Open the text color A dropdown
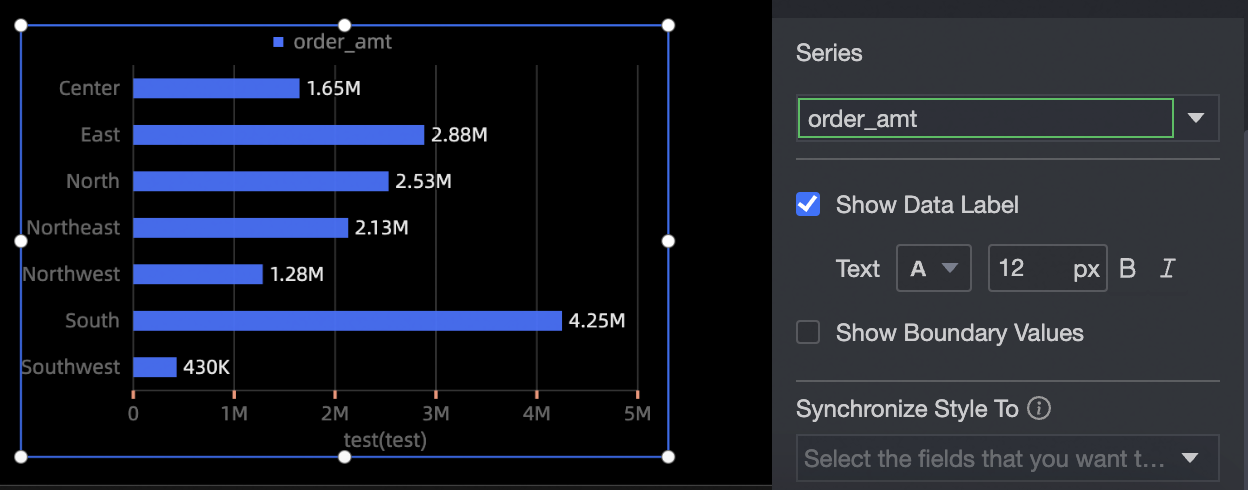1248x490 pixels. point(934,268)
